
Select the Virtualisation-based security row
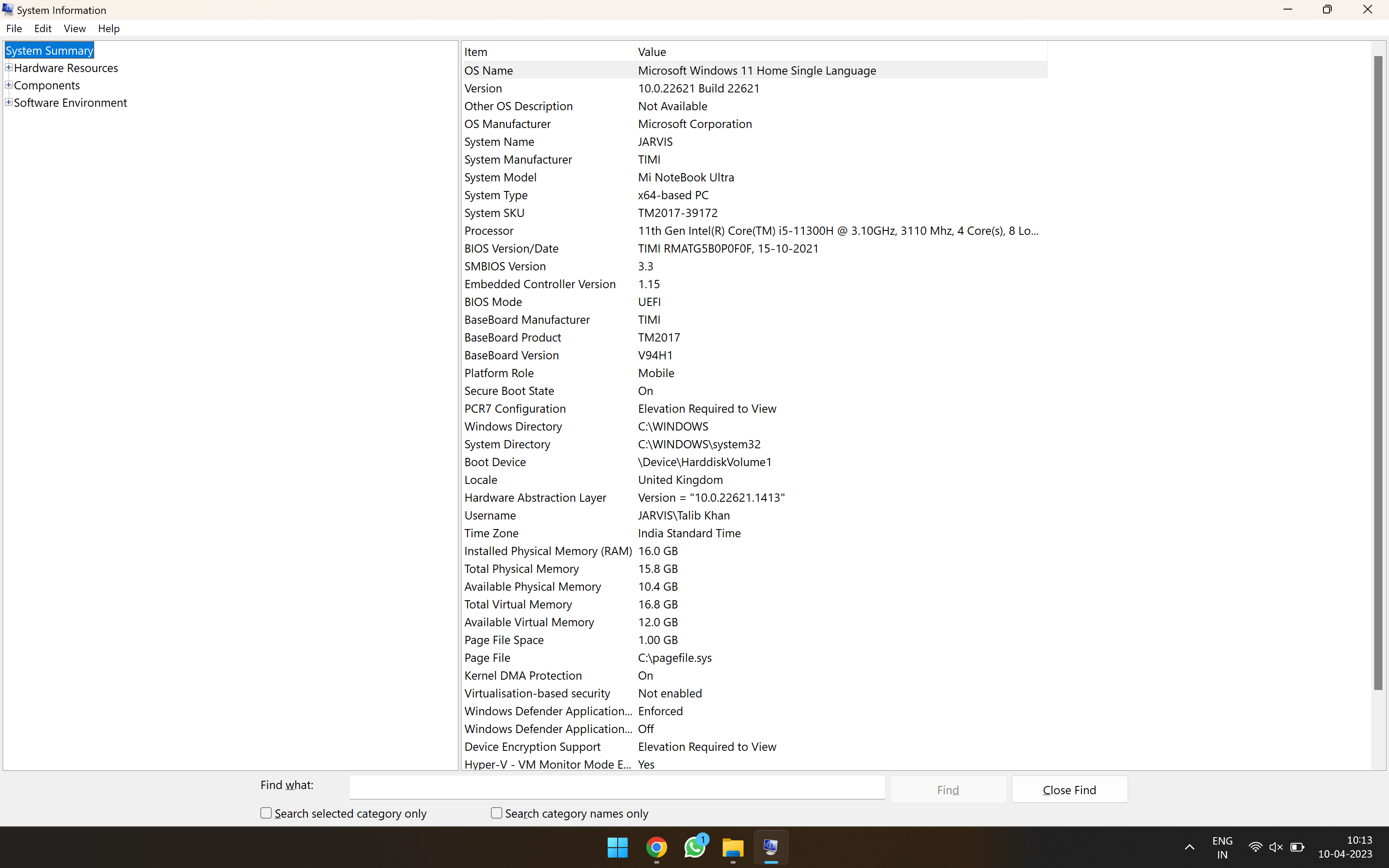point(755,693)
